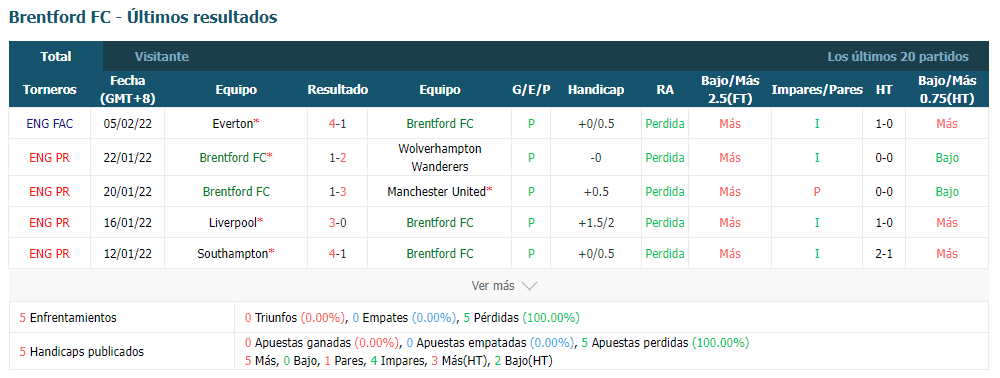Open the Everton team link
This screenshot has height=378, width=1000.
(x=233, y=124)
